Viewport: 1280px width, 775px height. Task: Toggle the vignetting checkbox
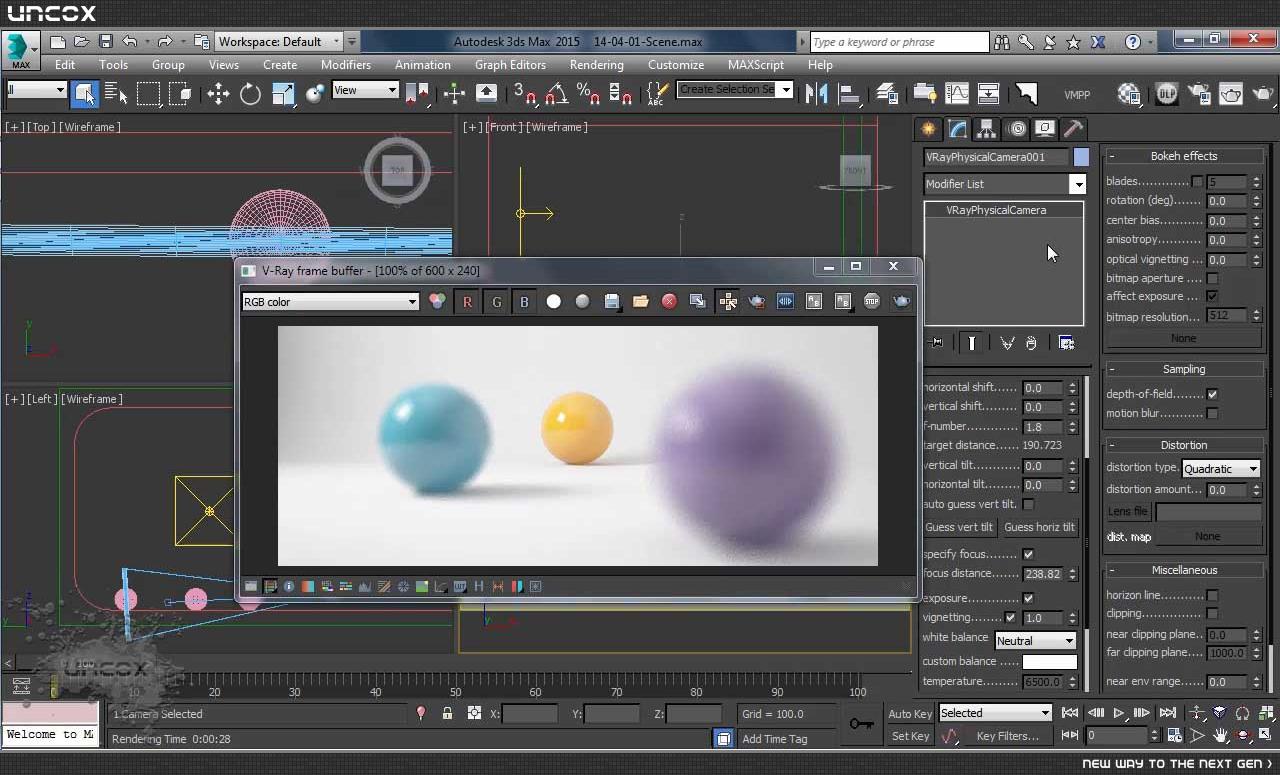click(1010, 618)
